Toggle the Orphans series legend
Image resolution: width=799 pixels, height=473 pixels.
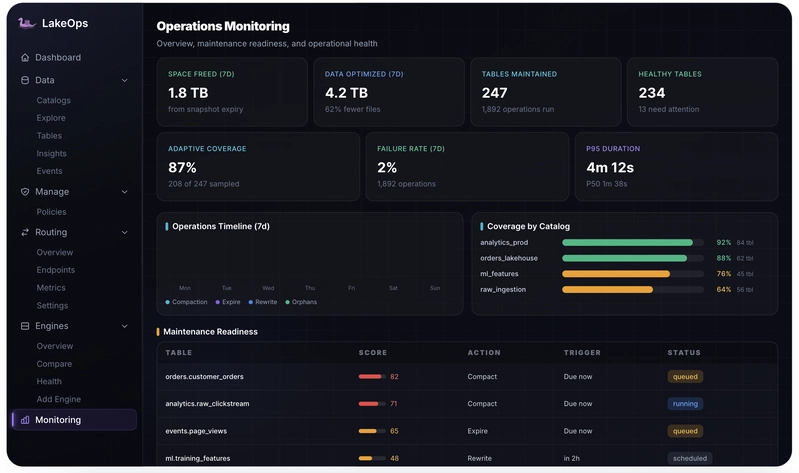[301, 302]
